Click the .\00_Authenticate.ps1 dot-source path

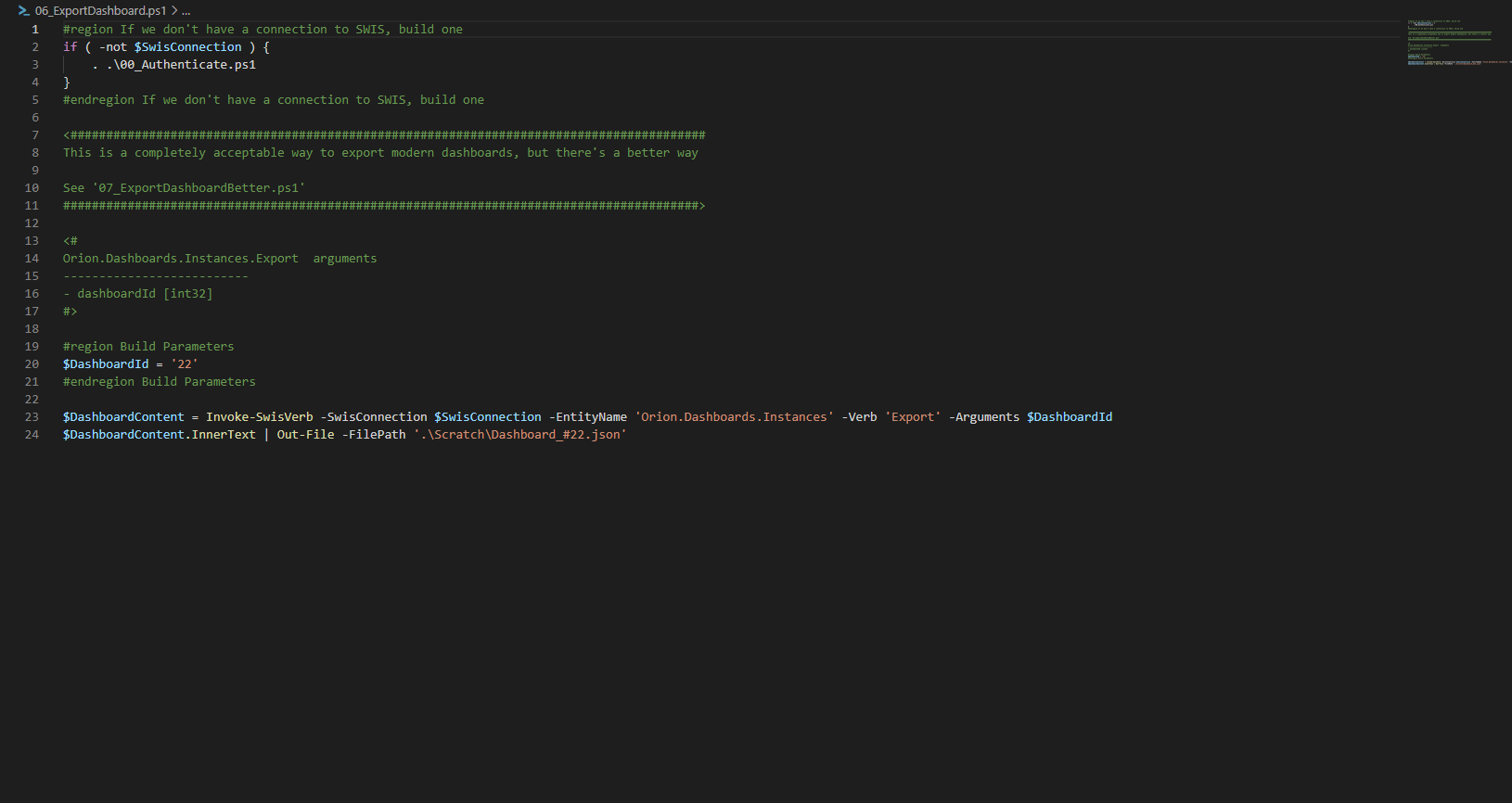click(x=181, y=65)
